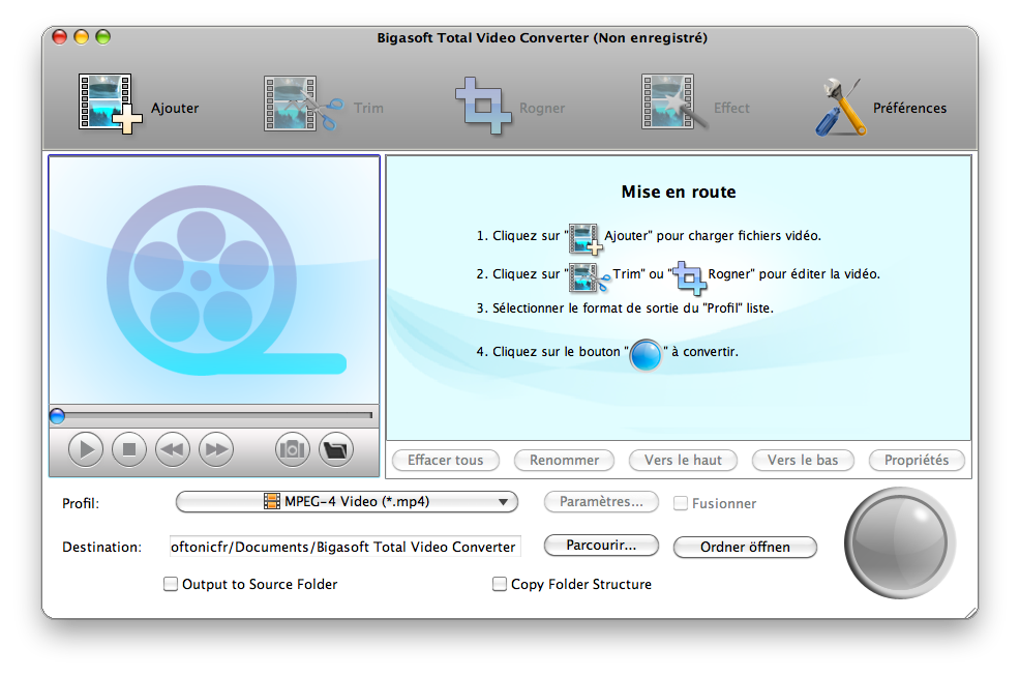
Task: Click the Destination: label
Action: (x=101, y=547)
